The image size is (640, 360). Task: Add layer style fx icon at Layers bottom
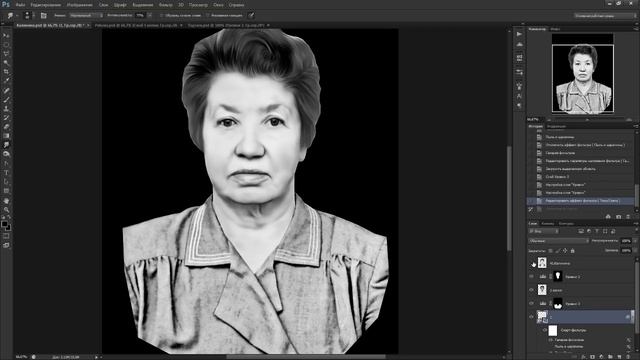click(583, 357)
